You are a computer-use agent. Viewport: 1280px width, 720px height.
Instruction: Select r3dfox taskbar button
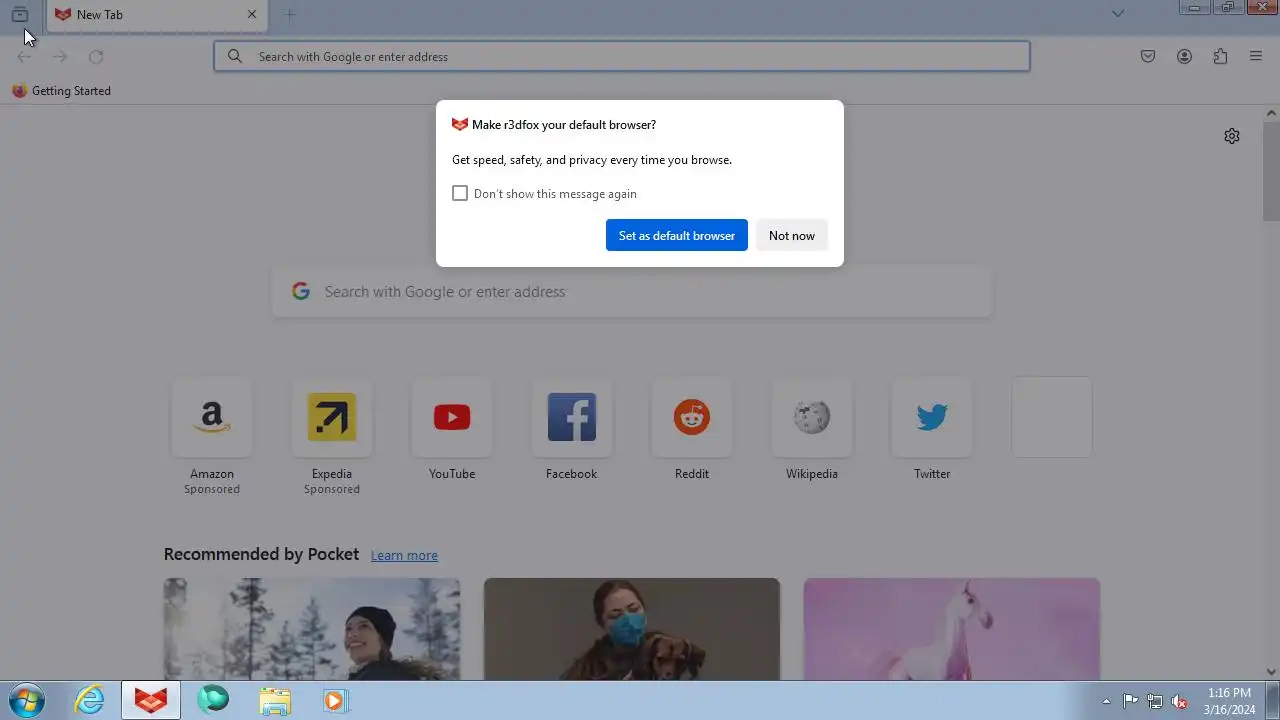151,701
